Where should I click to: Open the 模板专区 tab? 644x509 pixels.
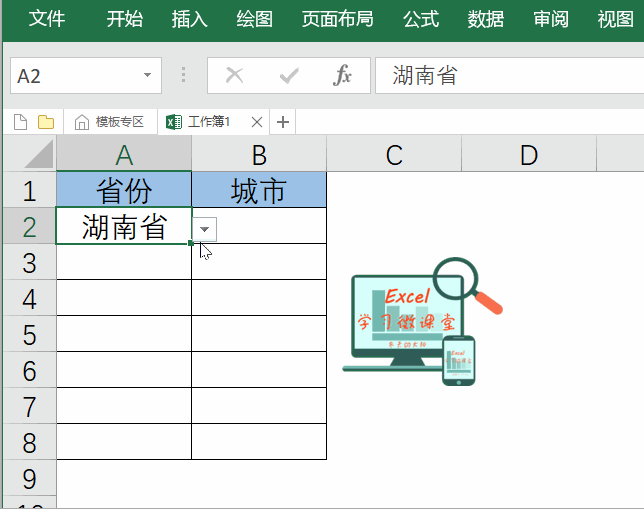(x=110, y=122)
